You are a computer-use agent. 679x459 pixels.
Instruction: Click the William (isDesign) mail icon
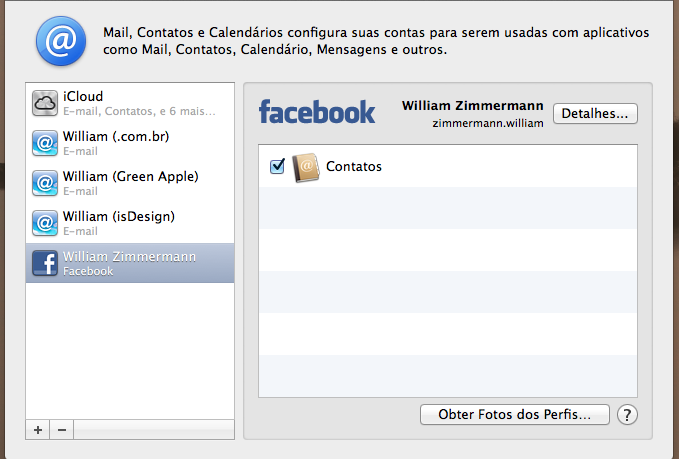pyautogui.click(x=45, y=223)
